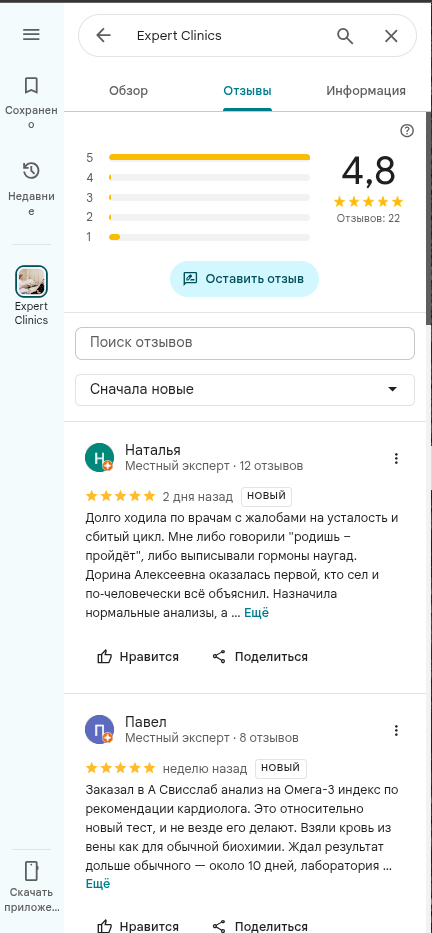Click 'Местный эксперт · 8 отзывов' under Павел
432x933 pixels.
212,738
